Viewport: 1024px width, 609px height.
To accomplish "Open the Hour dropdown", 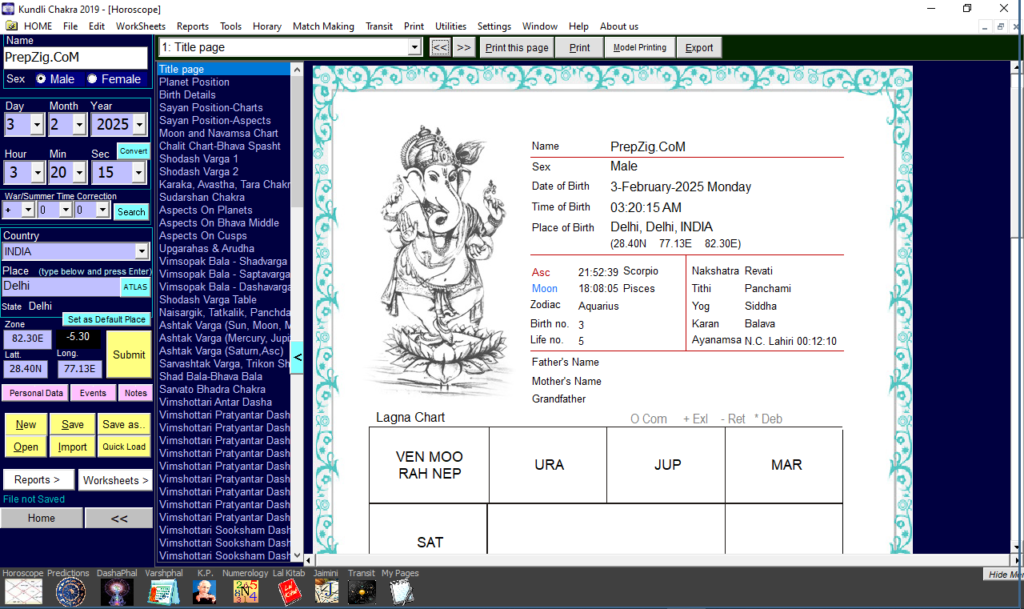I will pyautogui.click(x=37, y=172).
